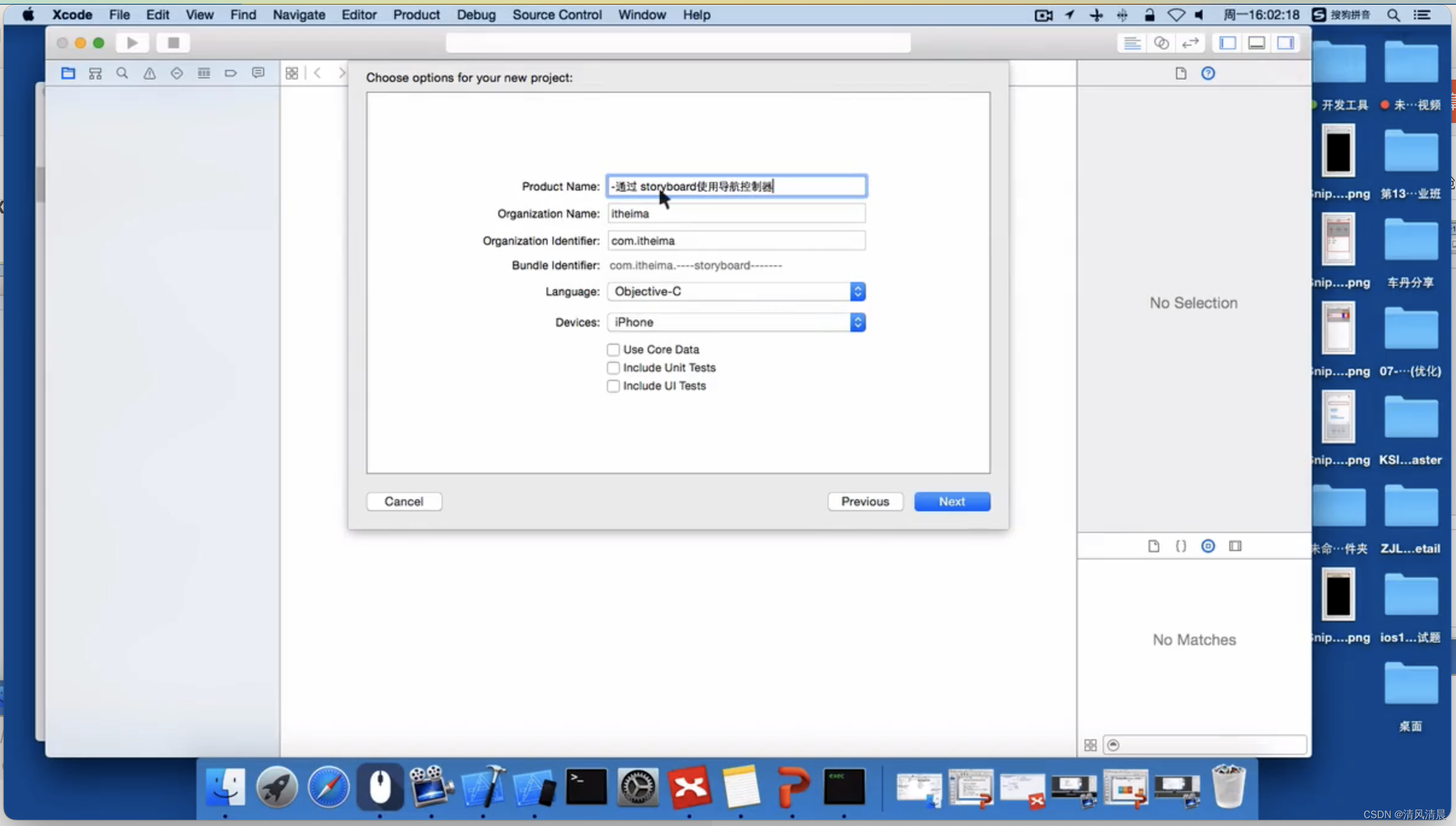Open the Xcode File menu

(118, 14)
